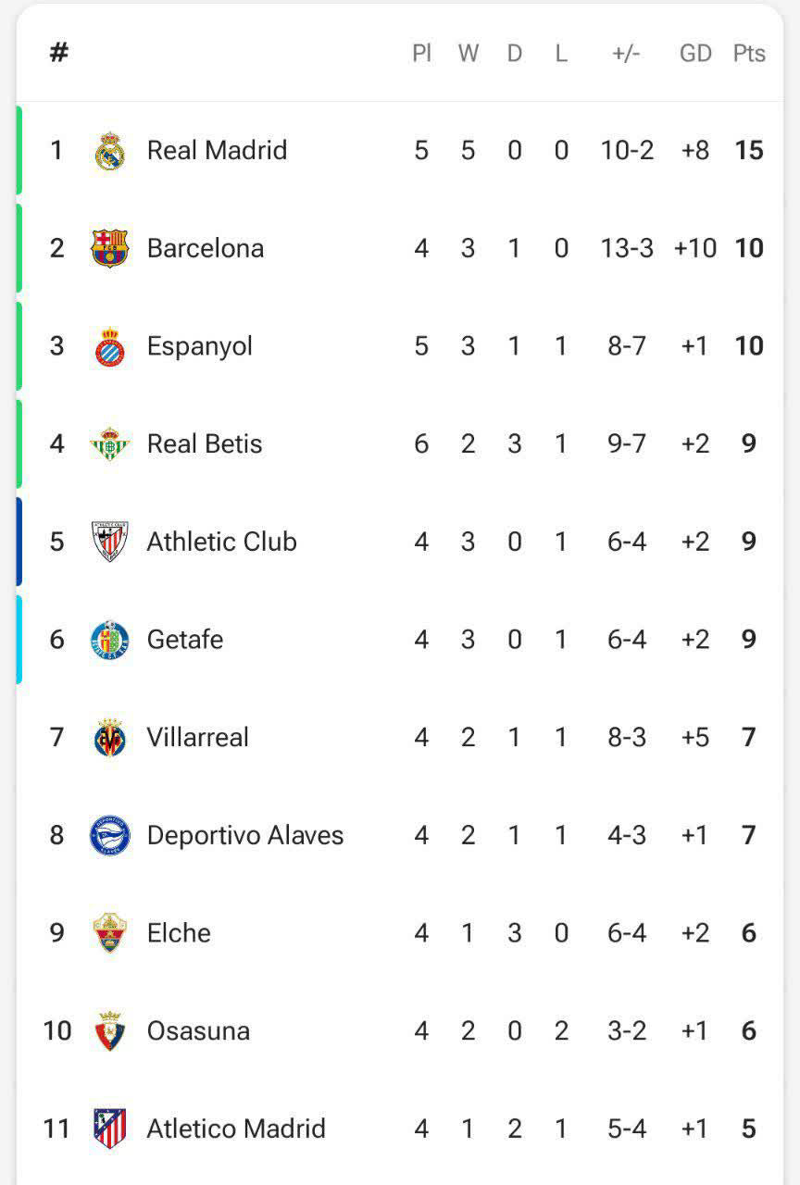
Task: Select the Atletico Madrid name
Action: tap(236, 1129)
